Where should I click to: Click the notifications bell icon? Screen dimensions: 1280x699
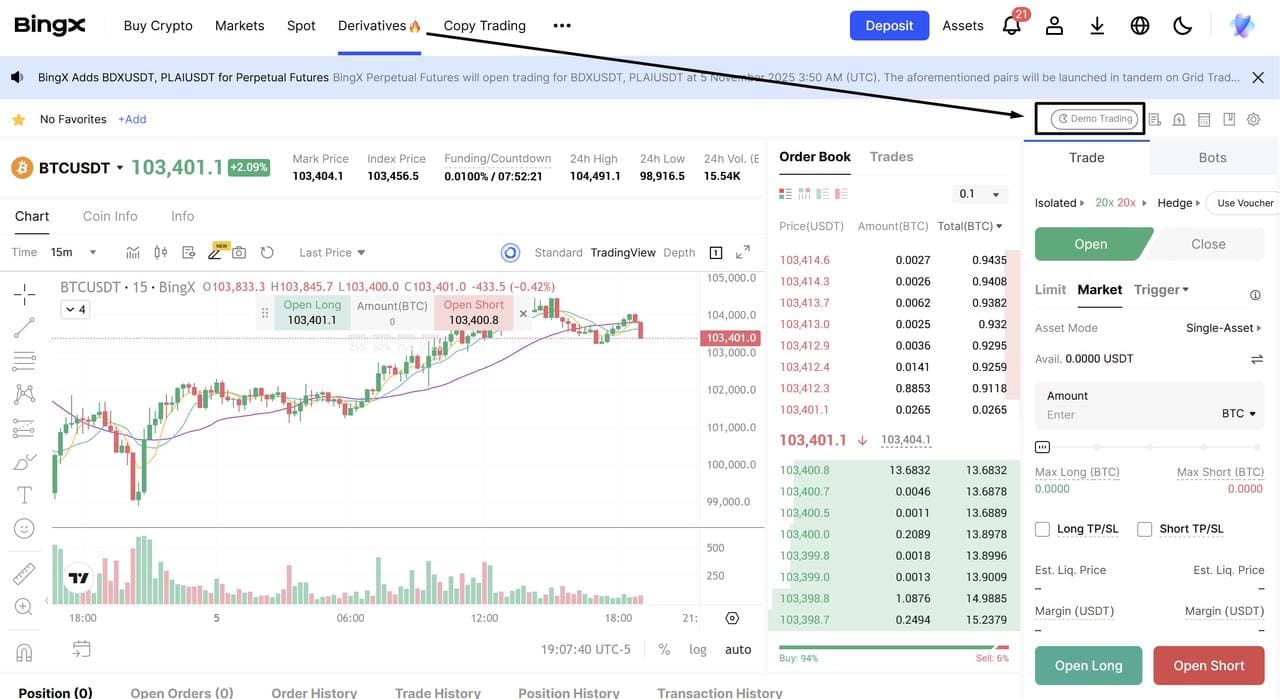pos(1011,26)
